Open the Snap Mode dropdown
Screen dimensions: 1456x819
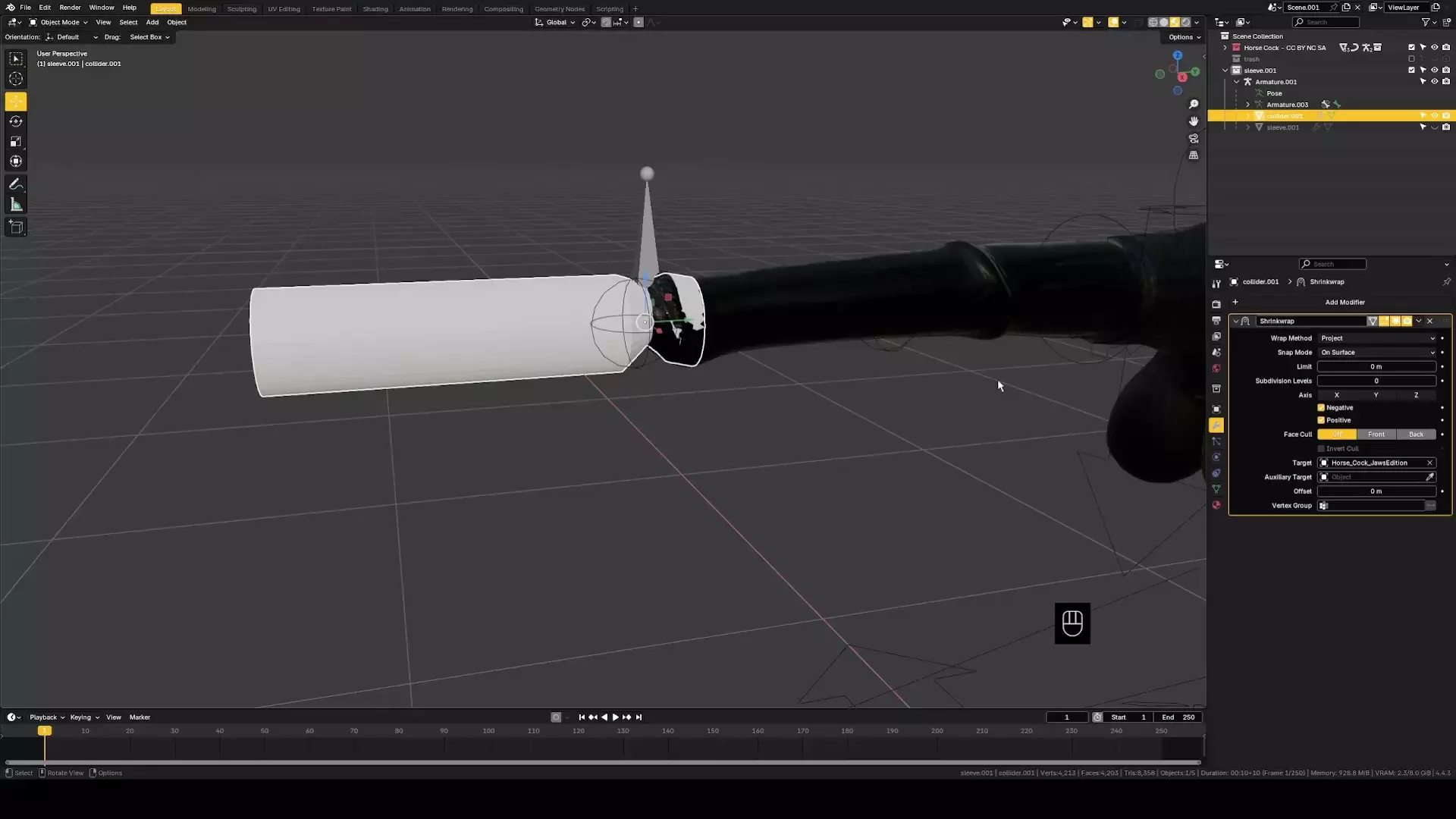coord(1376,353)
